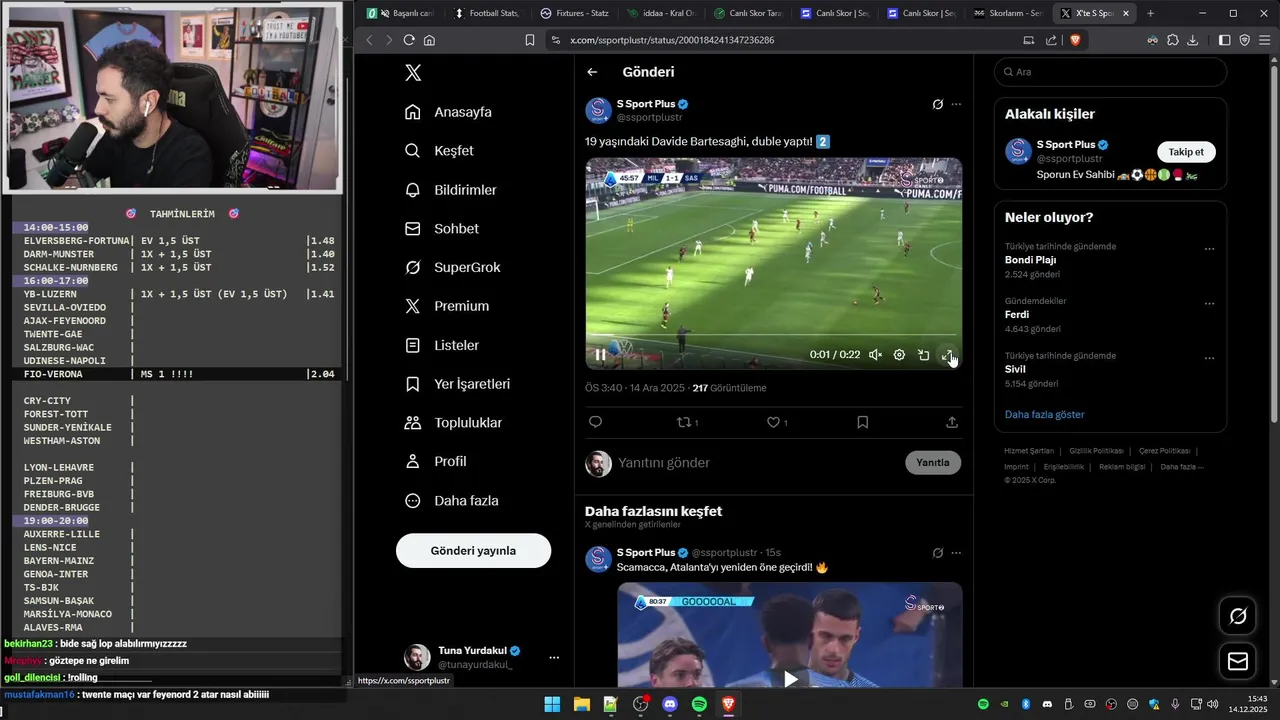Click Grok icon on Scamacca post
The width and height of the screenshot is (1280, 720).
click(937, 552)
